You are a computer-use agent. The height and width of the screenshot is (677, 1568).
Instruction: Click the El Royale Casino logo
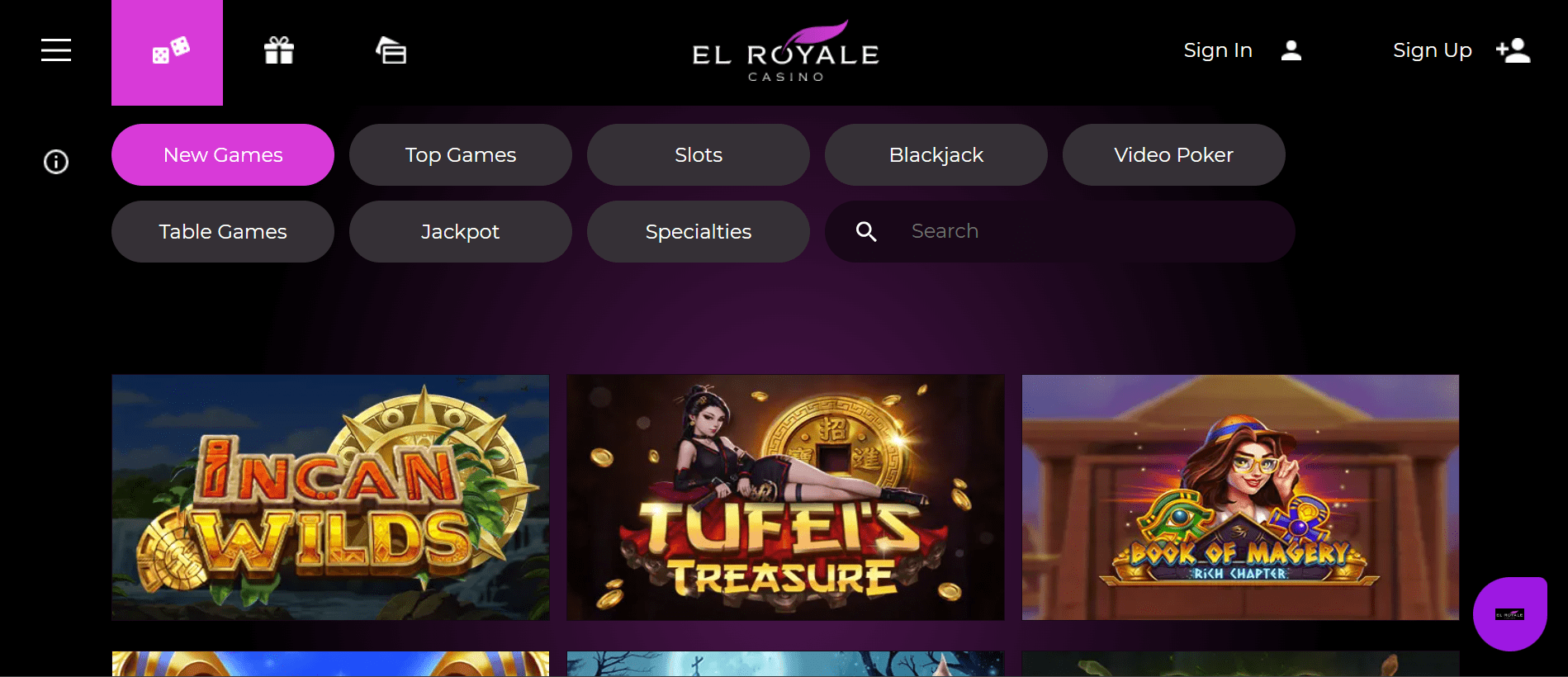[x=785, y=51]
